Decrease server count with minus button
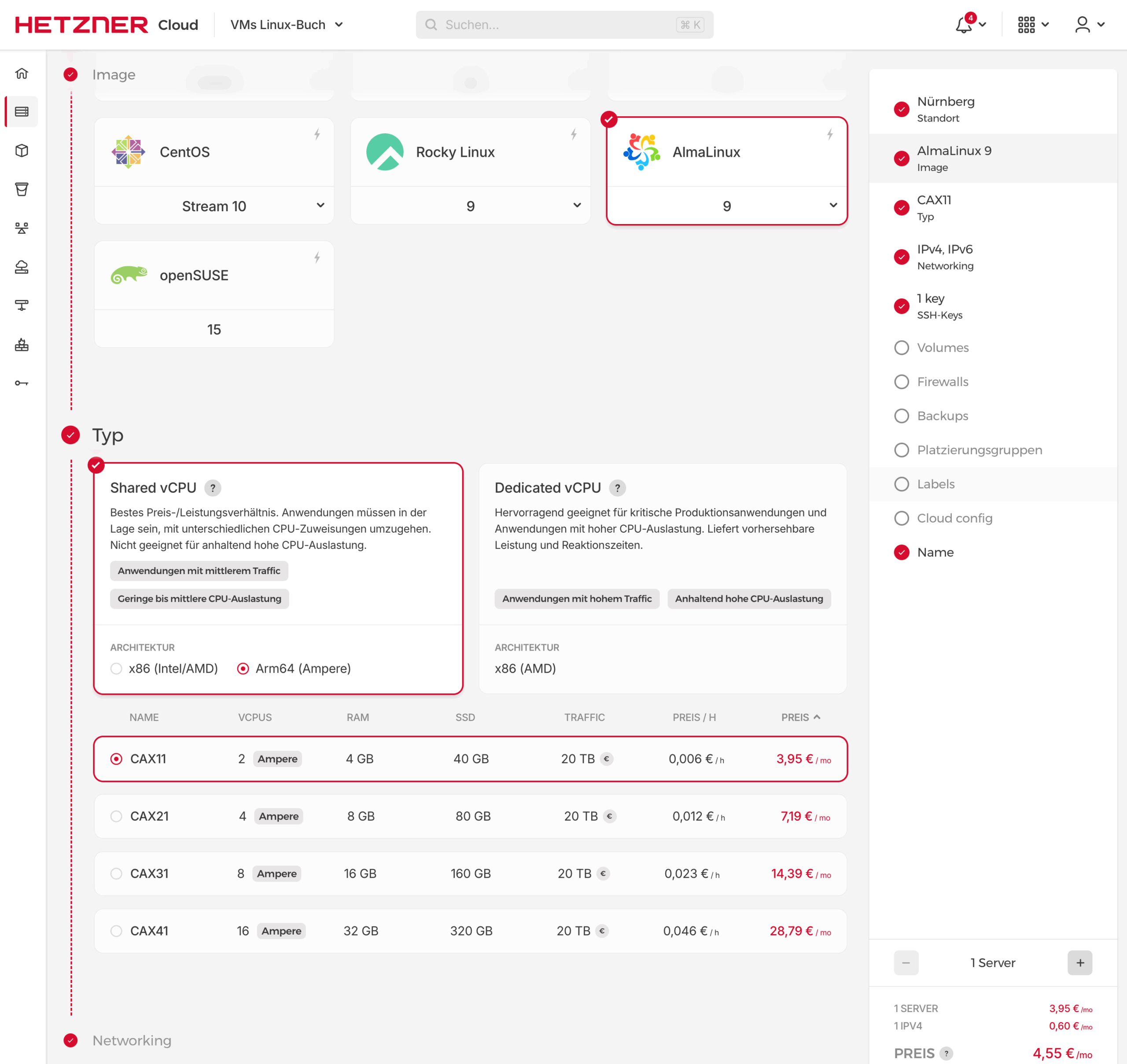1127x1064 pixels. 906,962
